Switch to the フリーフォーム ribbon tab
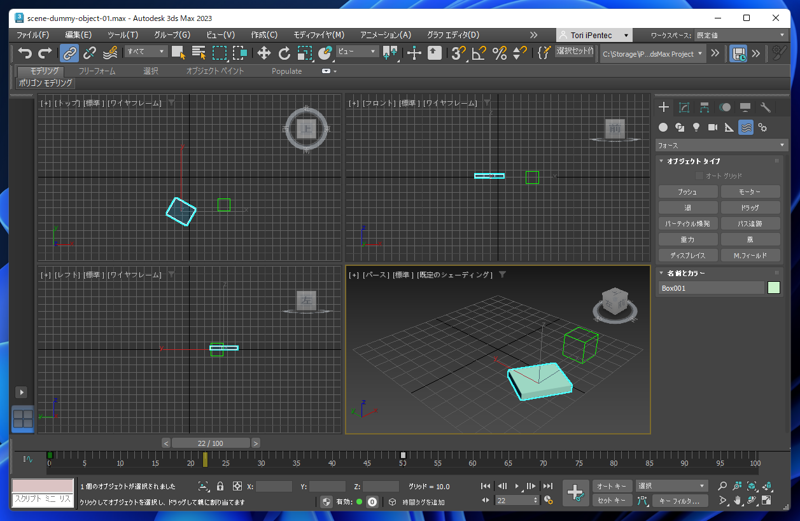800x521 pixels. coord(97,71)
